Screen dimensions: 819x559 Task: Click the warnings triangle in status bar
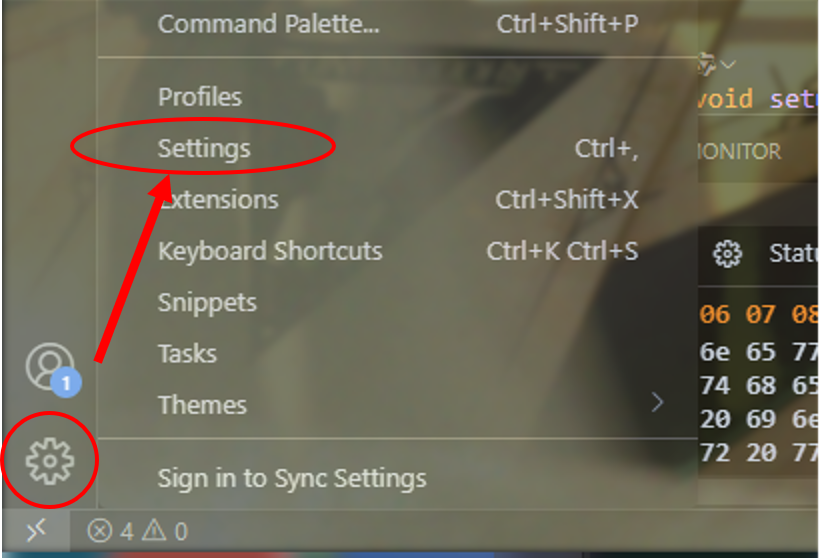154,531
